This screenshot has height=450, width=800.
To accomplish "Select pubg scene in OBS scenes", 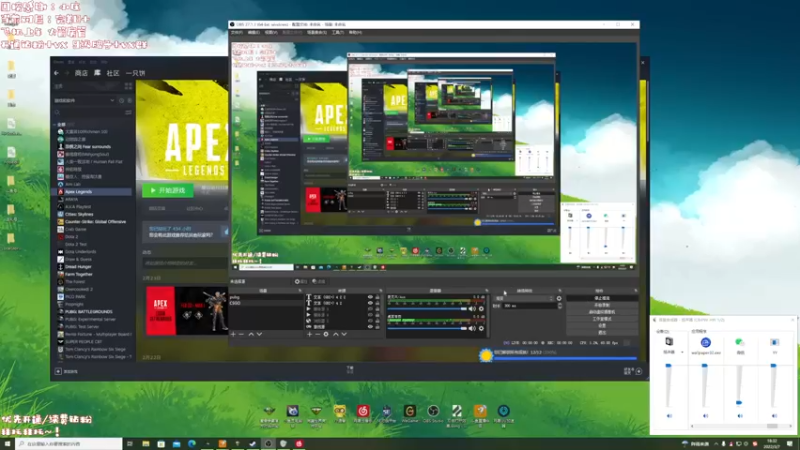I will 266,297.
